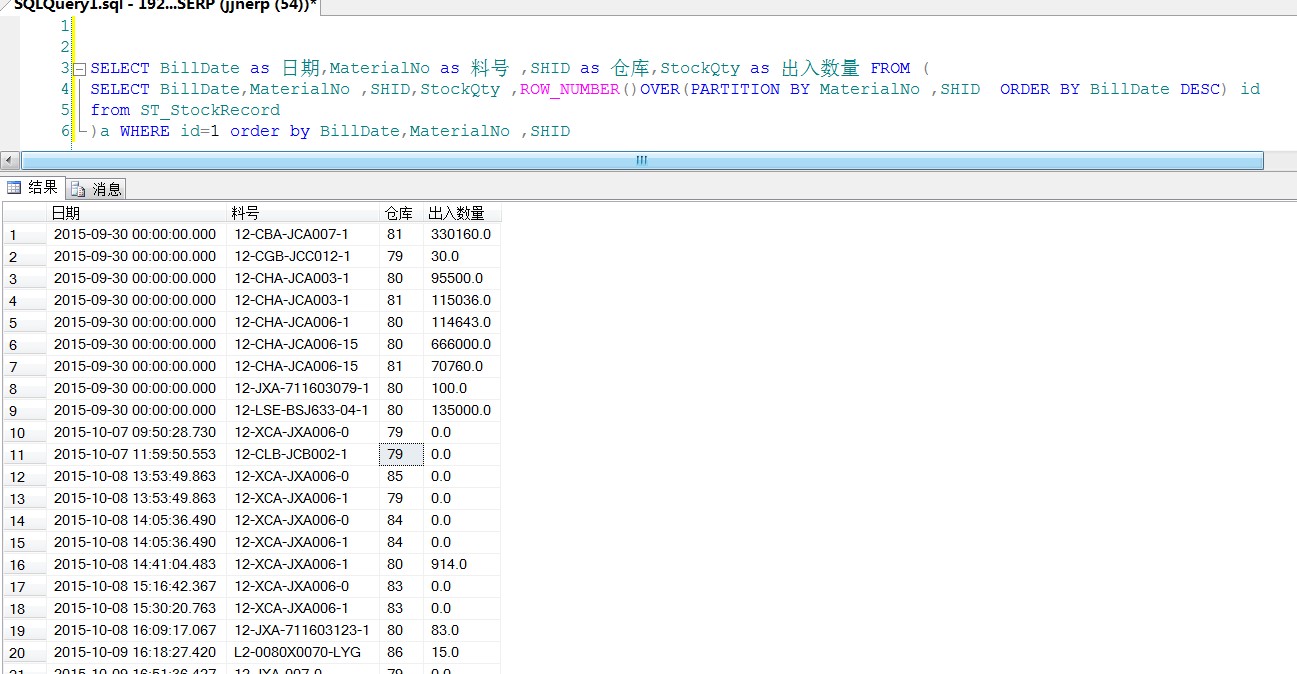The image size is (1297, 674).
Task: Click cell 12-CBA-JCA007-1
Action: [x=304, y=234]
